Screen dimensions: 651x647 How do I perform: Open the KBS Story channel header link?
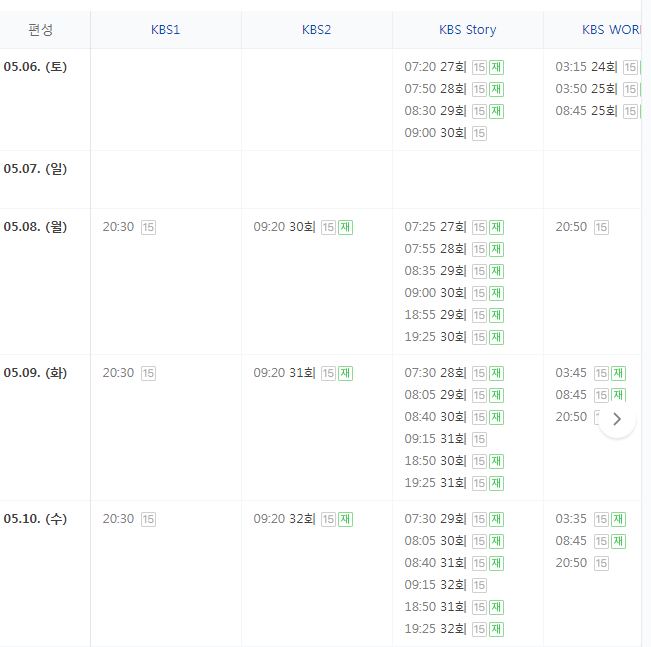(x=467, y=30)
